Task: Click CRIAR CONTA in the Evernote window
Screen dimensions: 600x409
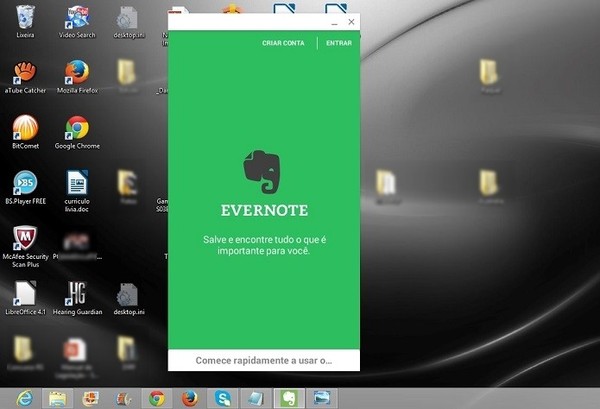Action: pyautogui.click(x=283, y=43)
